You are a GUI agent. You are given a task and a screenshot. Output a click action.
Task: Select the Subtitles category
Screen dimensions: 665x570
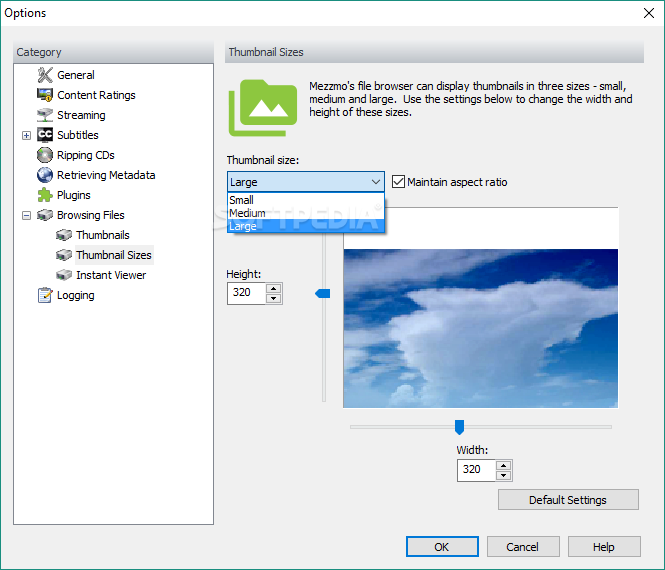[x=78, y=135]
